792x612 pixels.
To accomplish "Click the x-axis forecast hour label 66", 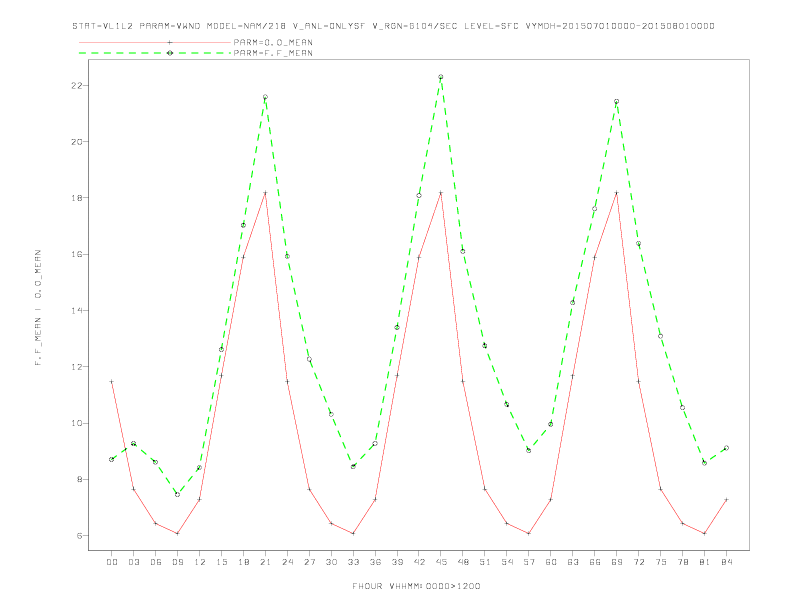I will click(595, 562).
